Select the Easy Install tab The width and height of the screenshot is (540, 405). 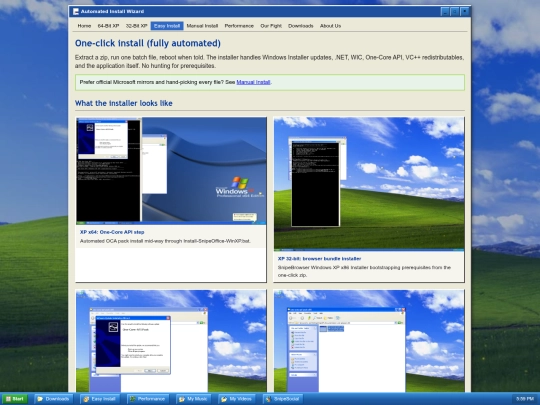pyautogui.click(x=167, y=26)
